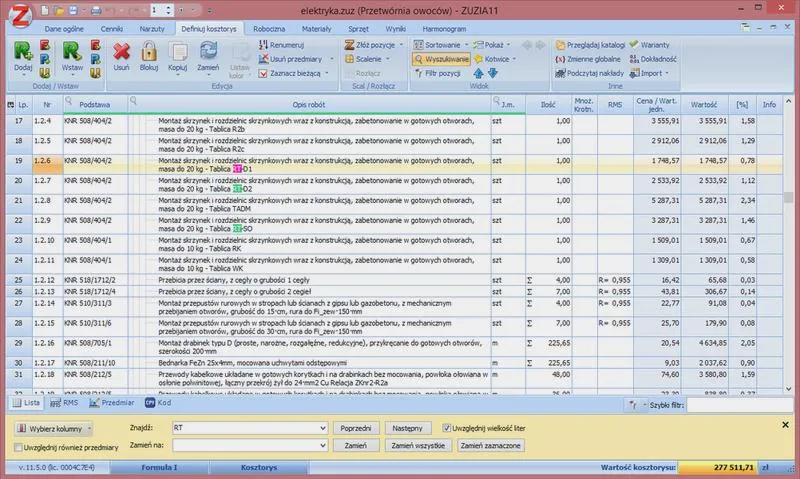Select row 1.2.8 Tablica TADM
800x479 pixels.
tap(394, 205)
